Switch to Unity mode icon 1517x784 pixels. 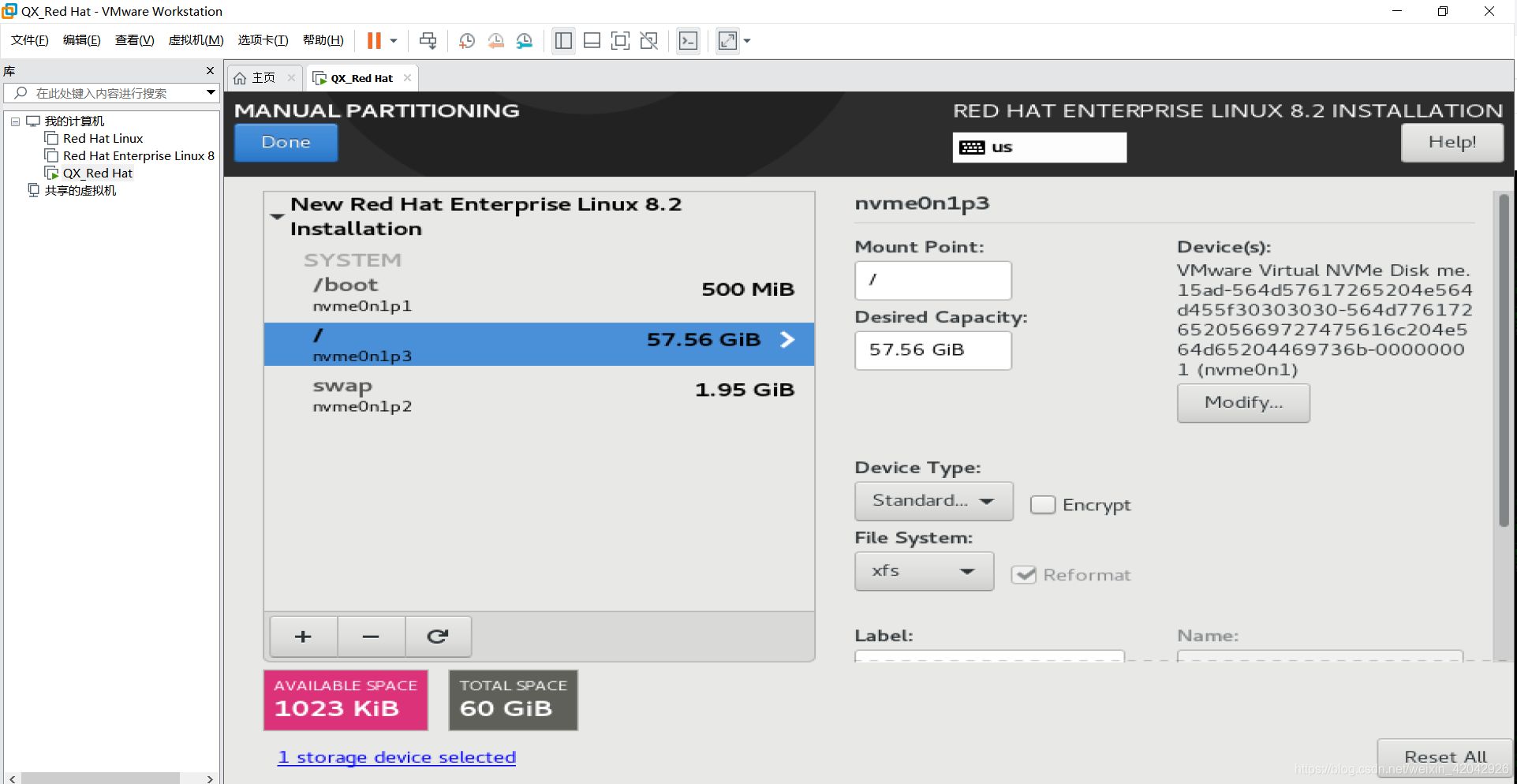tap(649, 40)
